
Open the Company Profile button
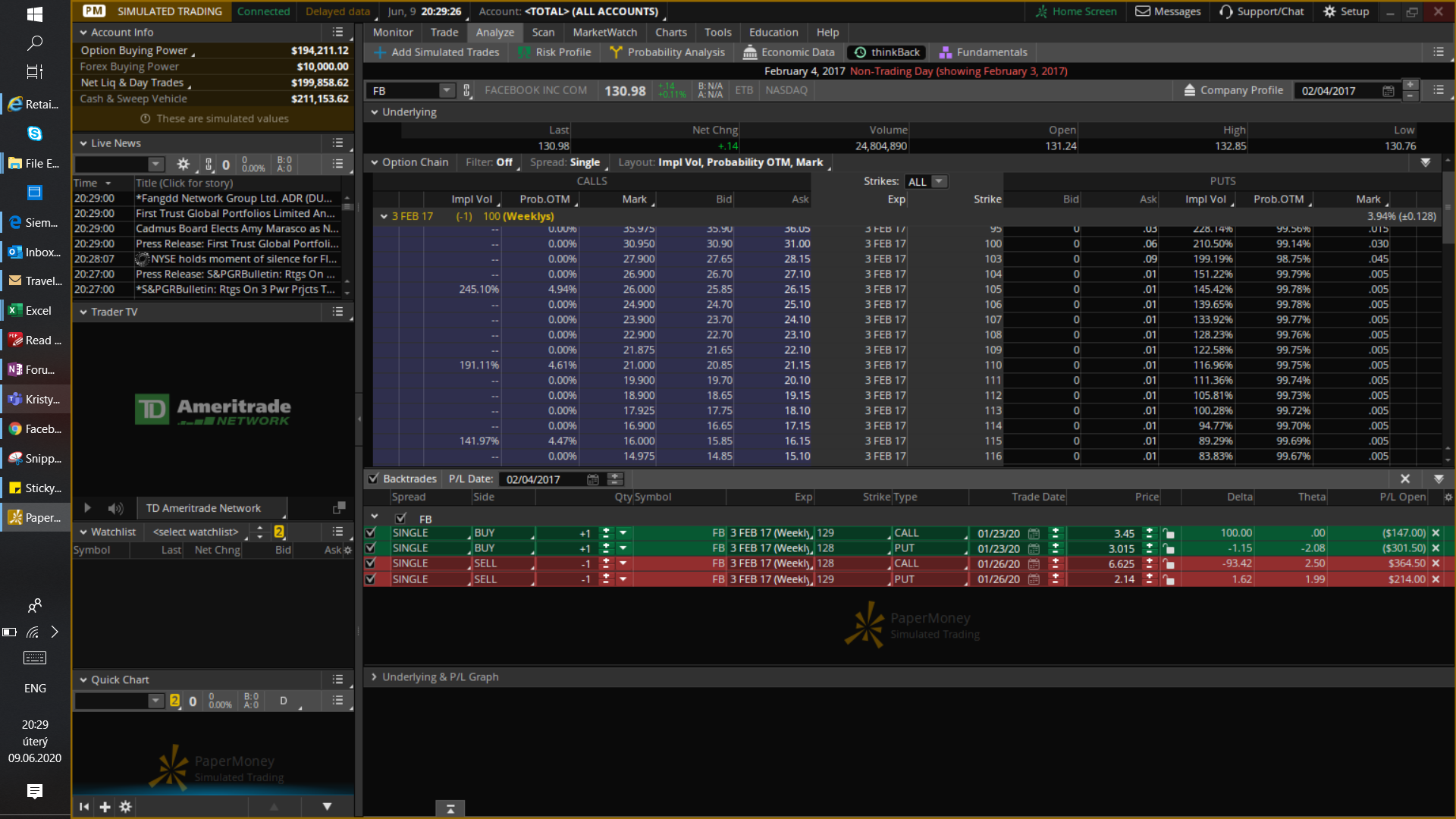(1233, 90)
